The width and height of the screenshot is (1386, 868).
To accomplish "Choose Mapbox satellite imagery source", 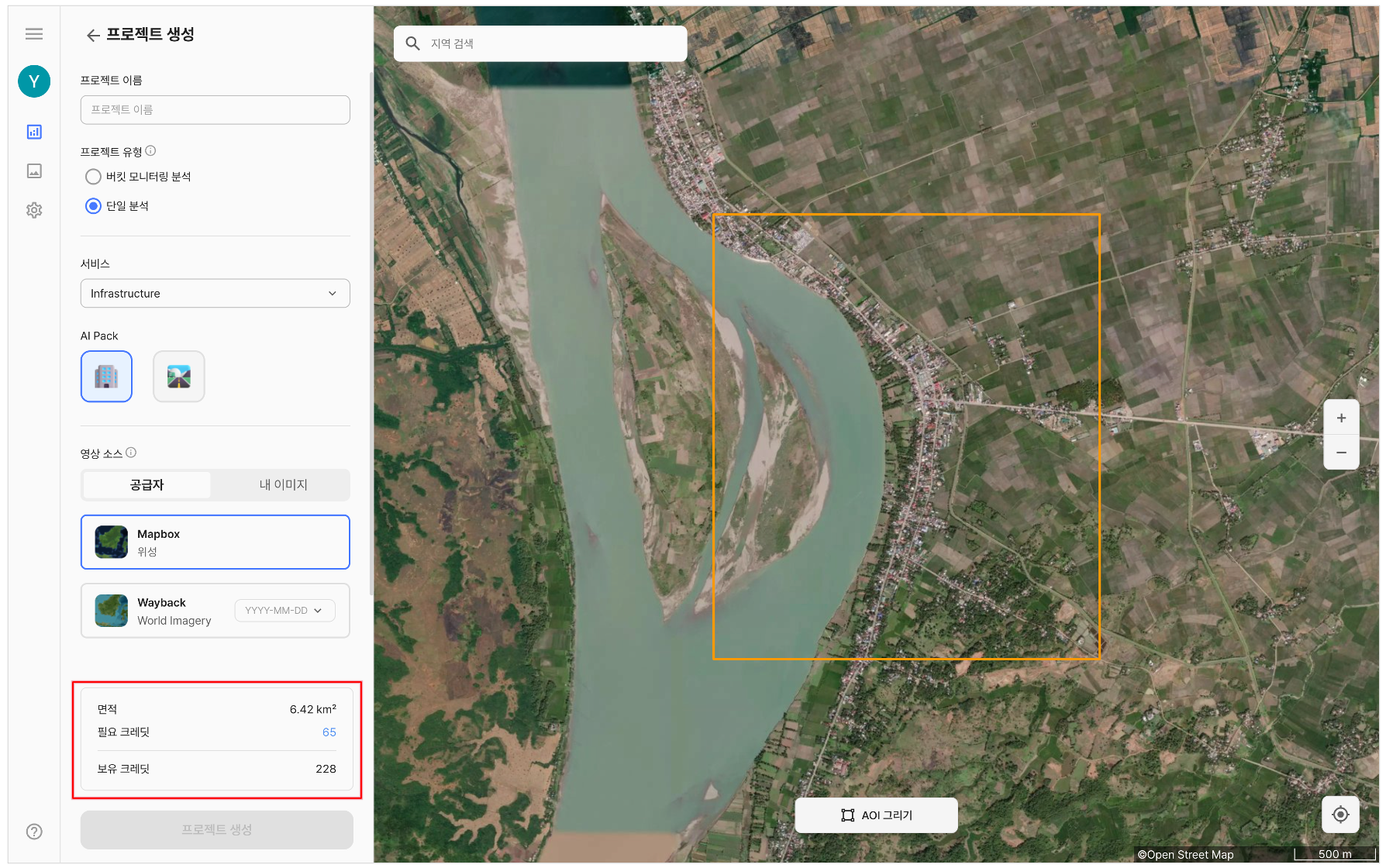I will [x=215, y=542].
